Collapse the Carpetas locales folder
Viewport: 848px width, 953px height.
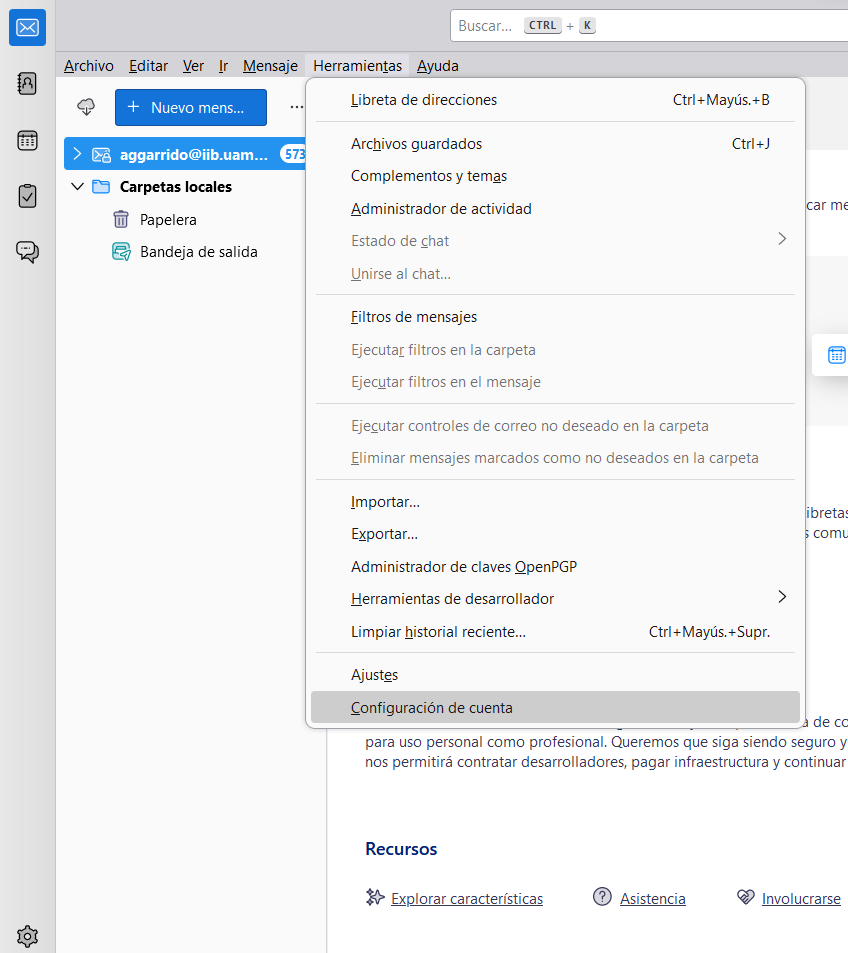(77, 187)
